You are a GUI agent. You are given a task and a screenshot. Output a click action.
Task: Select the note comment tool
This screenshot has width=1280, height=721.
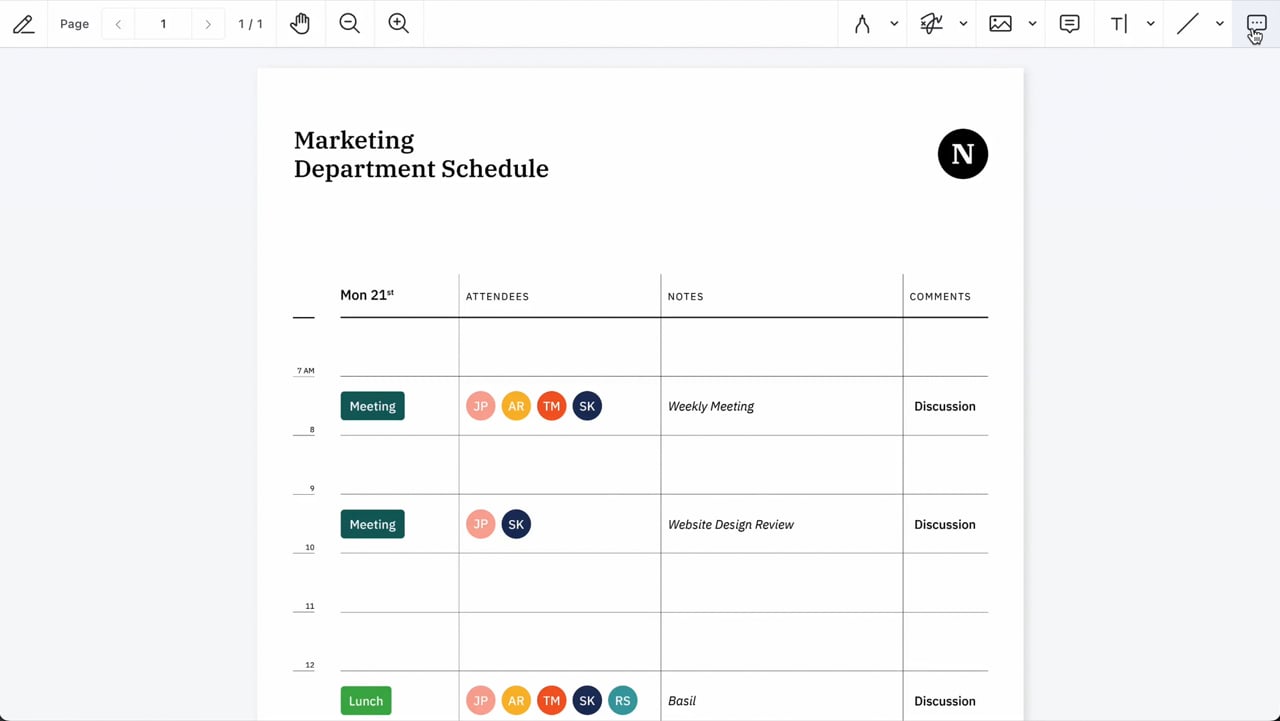point(1069,24)
